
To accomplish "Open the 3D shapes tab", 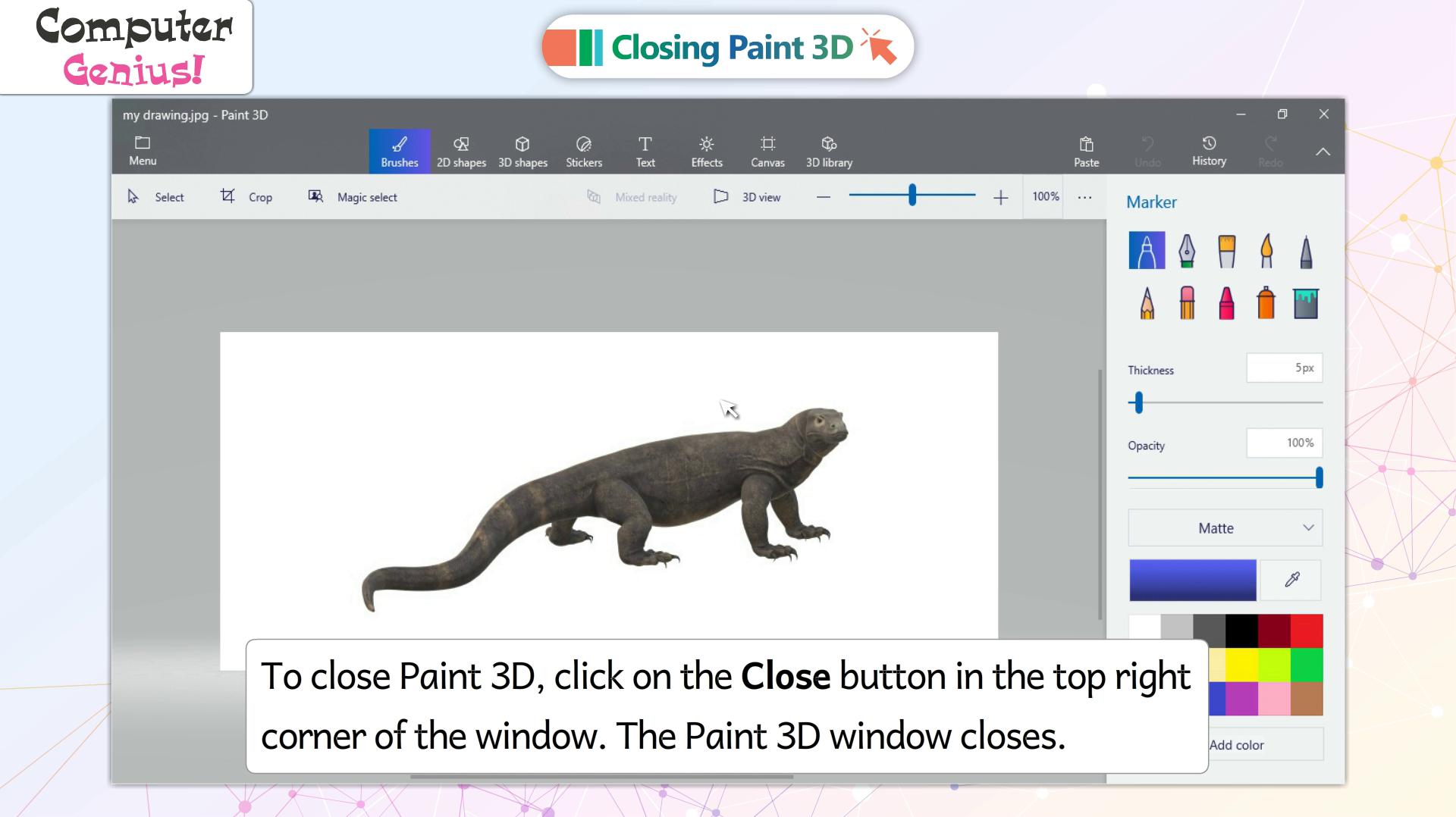I will pos(522,152).
